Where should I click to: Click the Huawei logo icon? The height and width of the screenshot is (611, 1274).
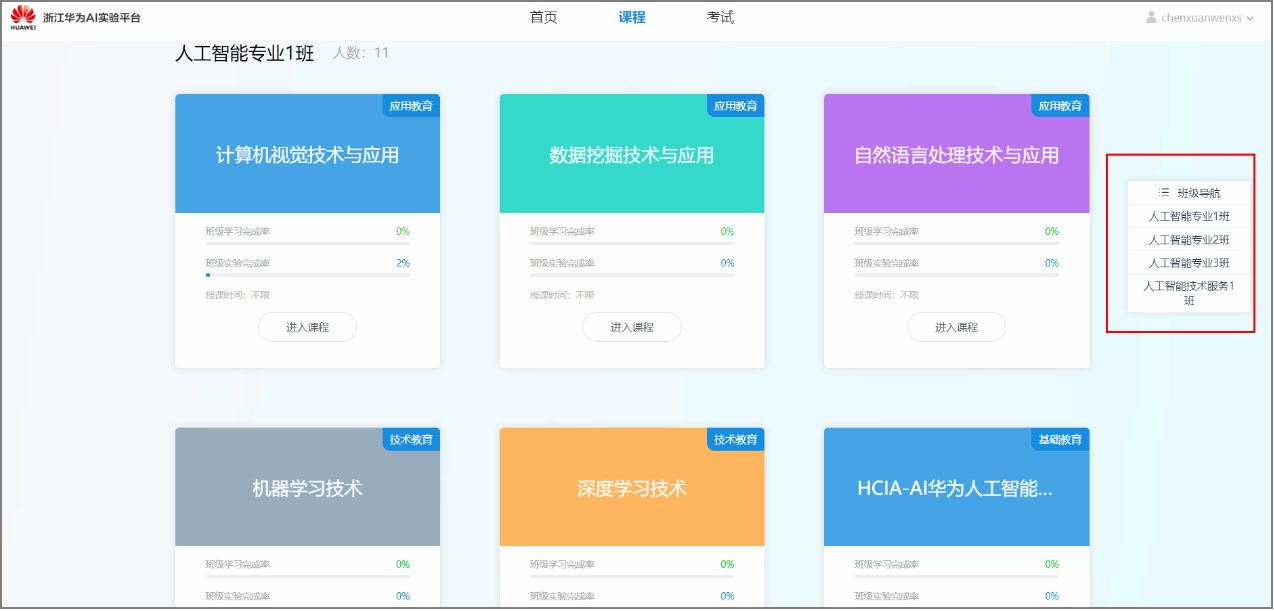[23, 17]
